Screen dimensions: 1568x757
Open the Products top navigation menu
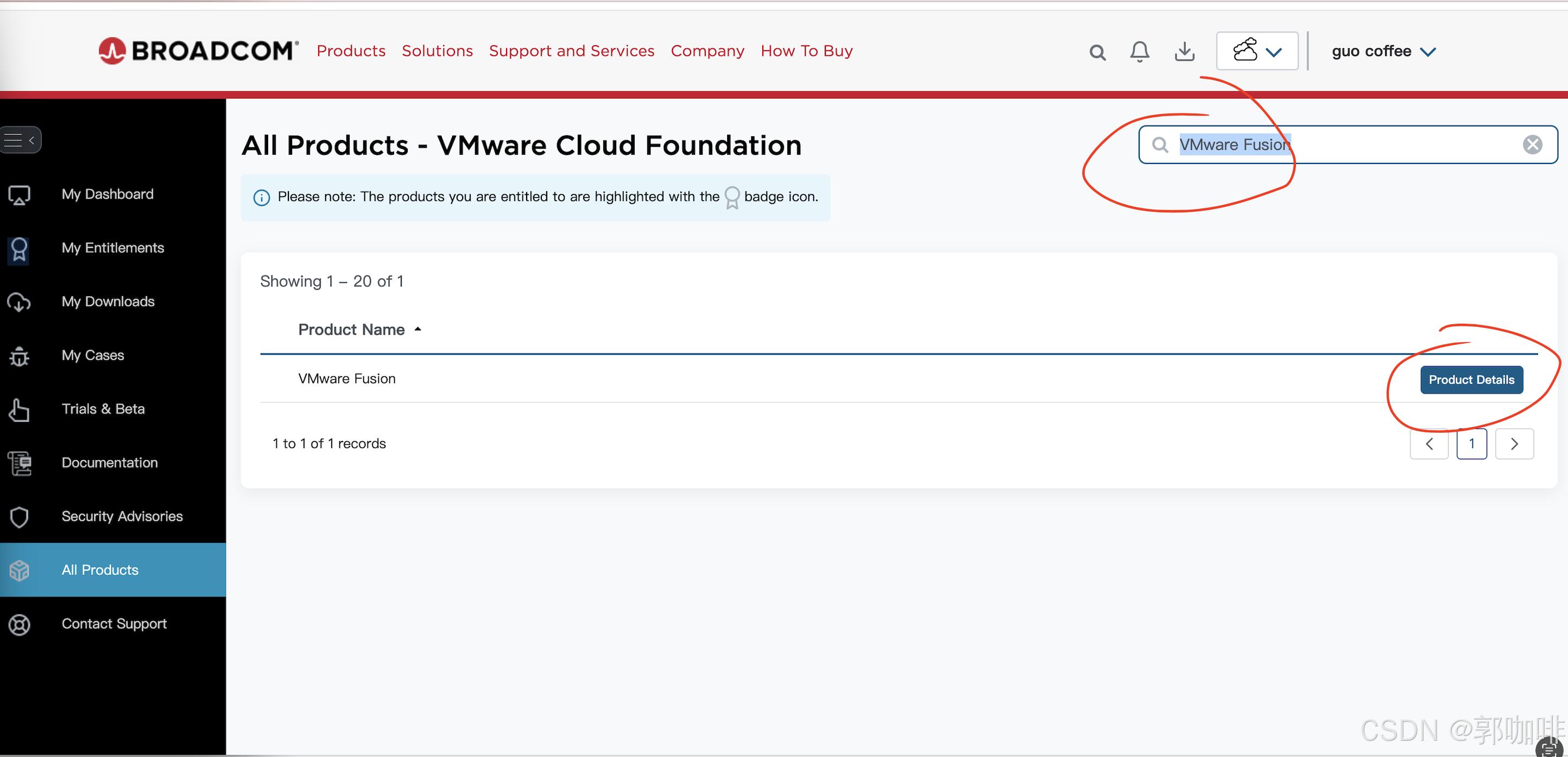point(351,51)
